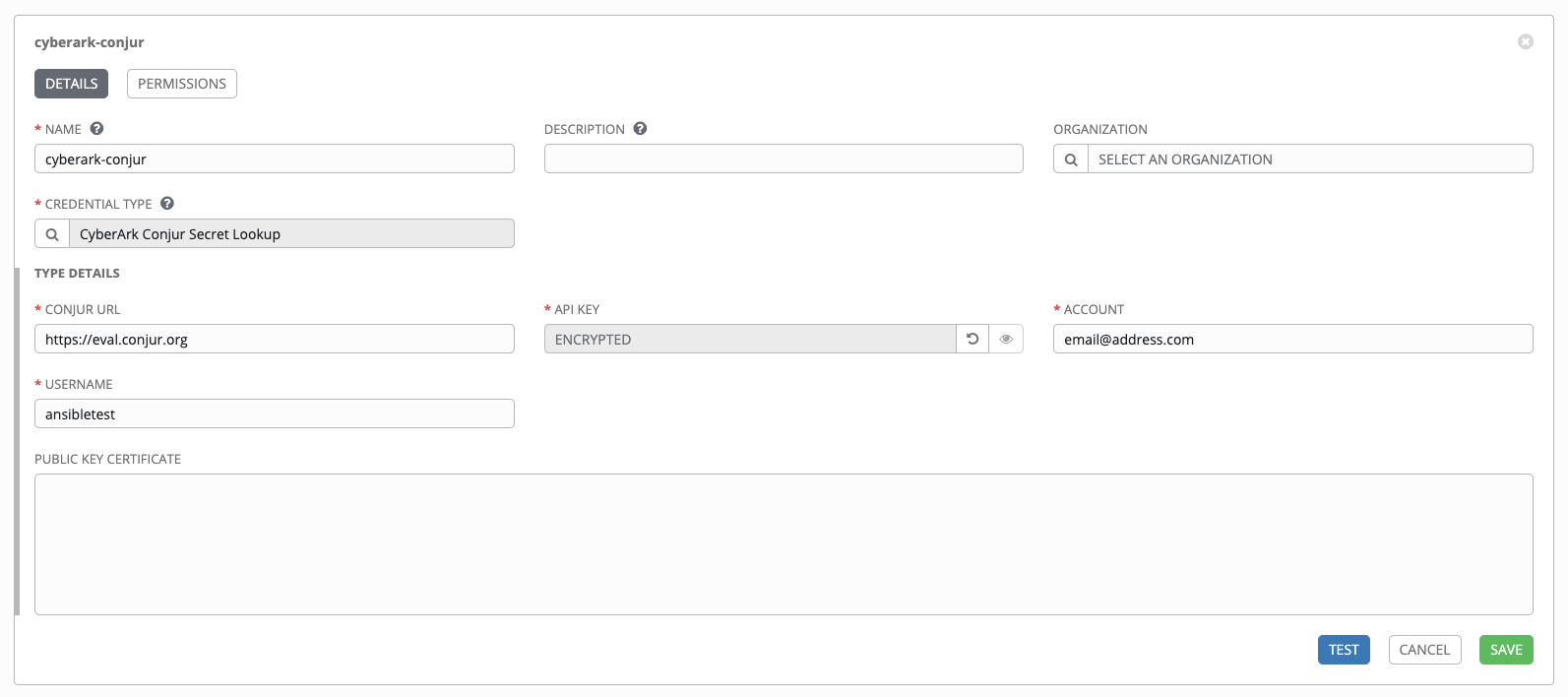The image size is (1568, 697).
Task: Click the green Save button
Action: tap(1506, 650)
